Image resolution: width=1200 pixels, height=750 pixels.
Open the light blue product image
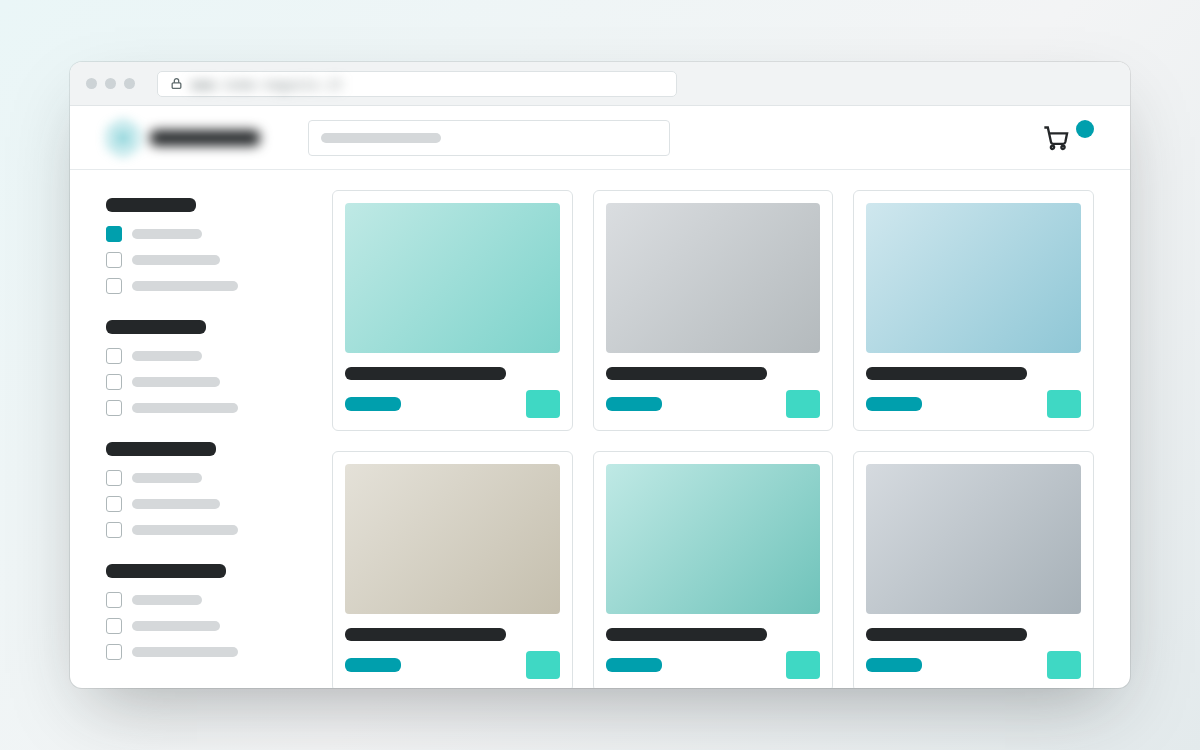tap(973, 278)
